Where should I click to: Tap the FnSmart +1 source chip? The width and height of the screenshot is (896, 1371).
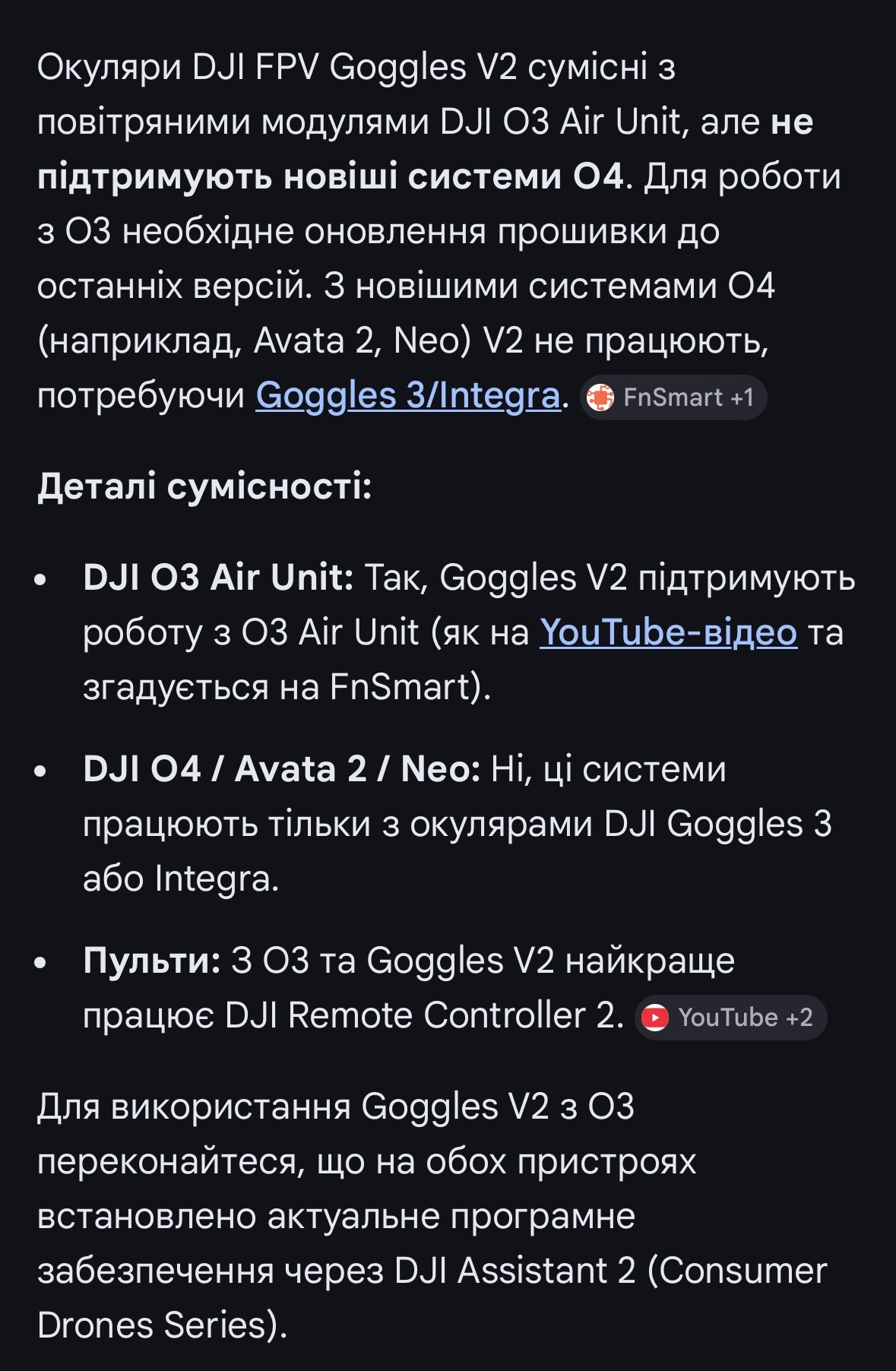(673, 397)
